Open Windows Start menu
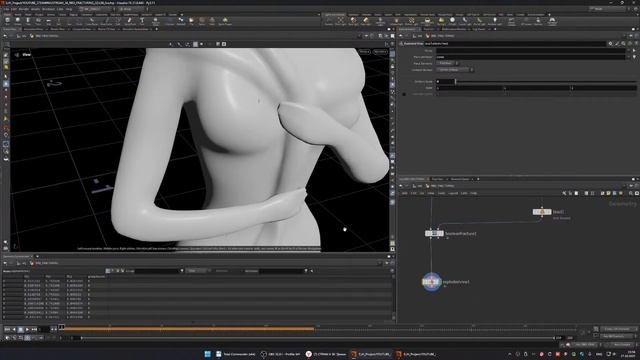This screenshot has width=640, height=360. coord(207,354)
